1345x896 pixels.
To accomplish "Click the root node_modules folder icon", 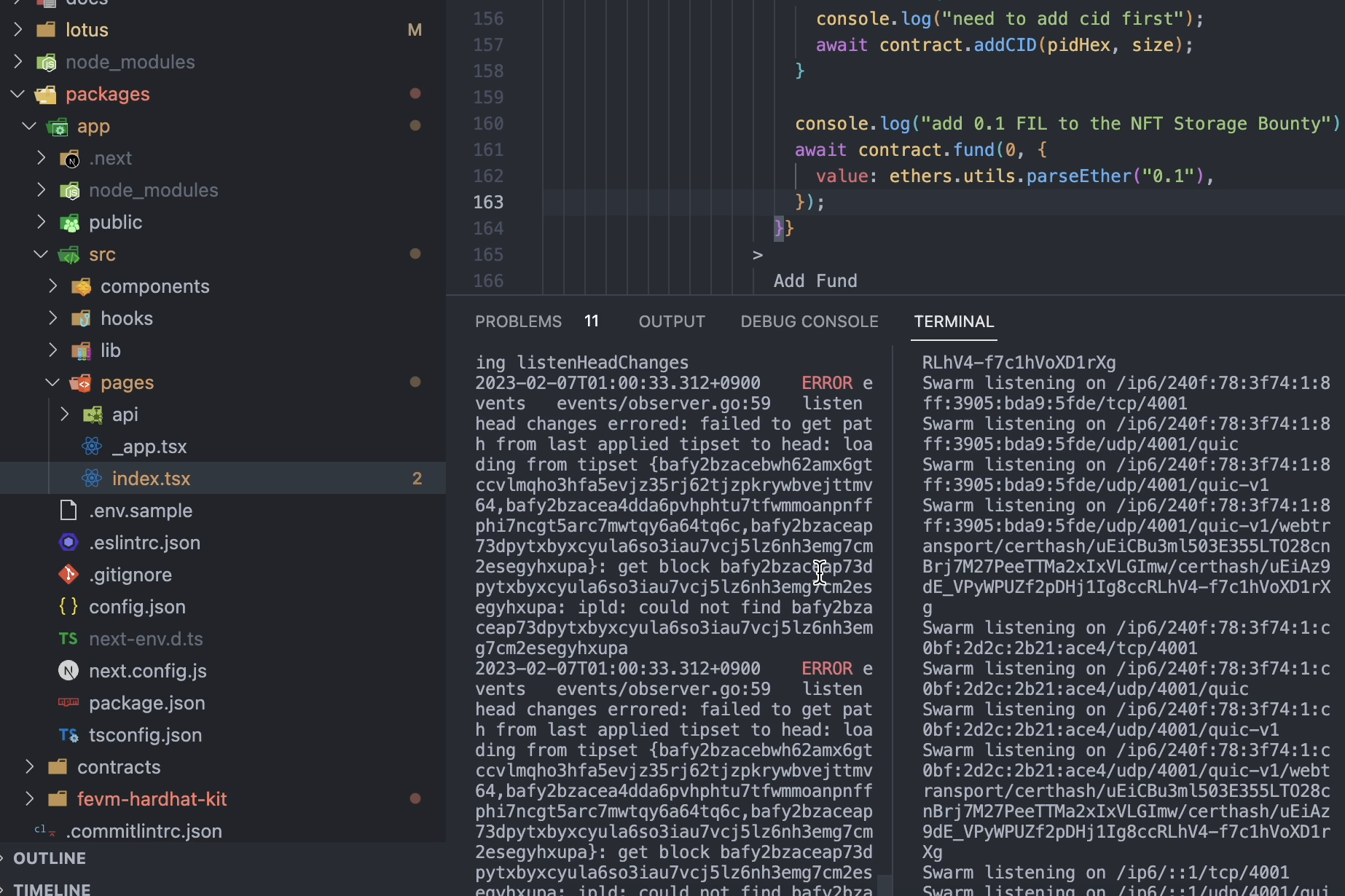I will pyautogui.click(x=46, y=62).
